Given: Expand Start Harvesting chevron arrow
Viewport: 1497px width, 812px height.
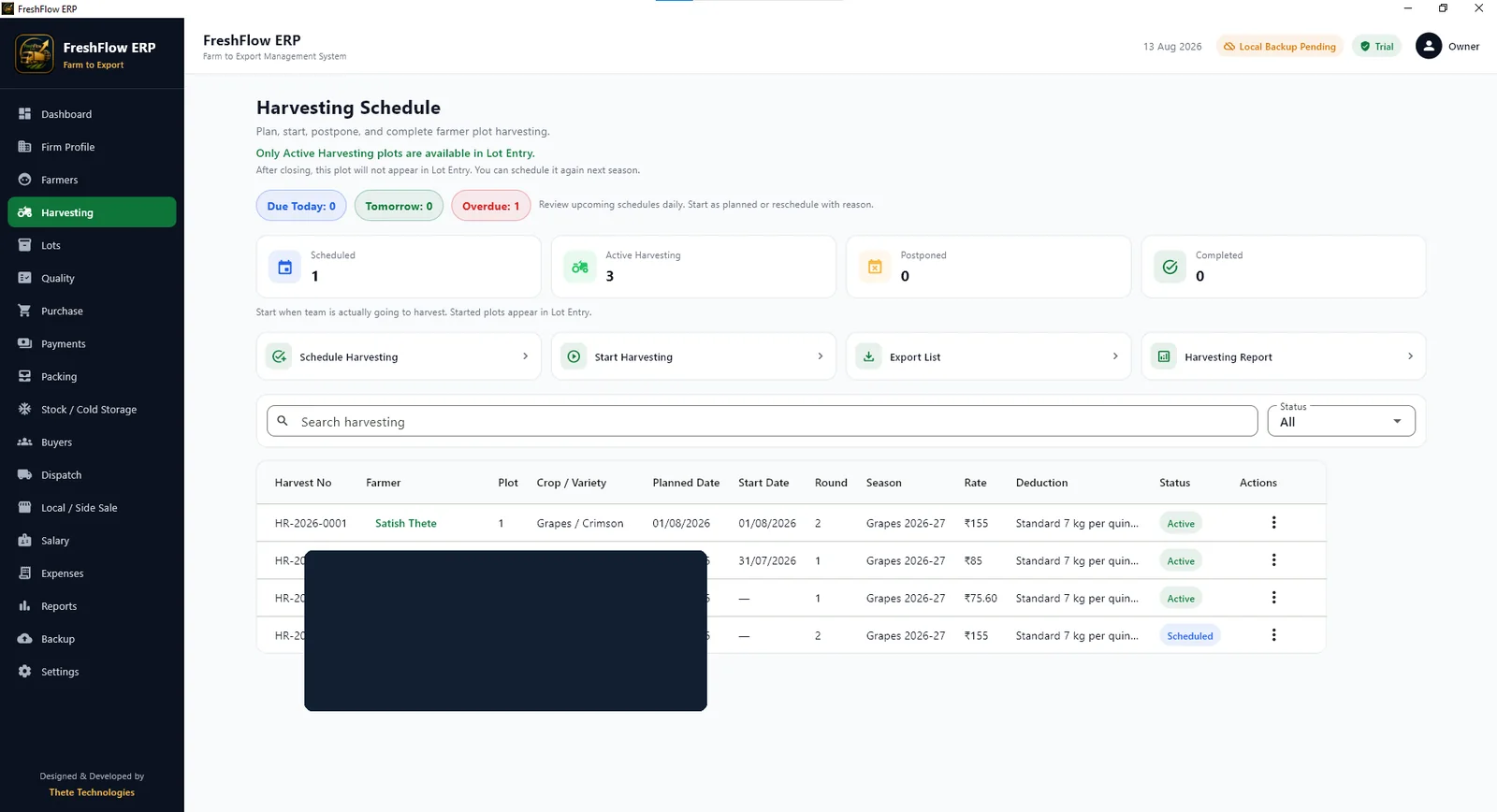Looking at the screenshot, I should pos(821,356).
